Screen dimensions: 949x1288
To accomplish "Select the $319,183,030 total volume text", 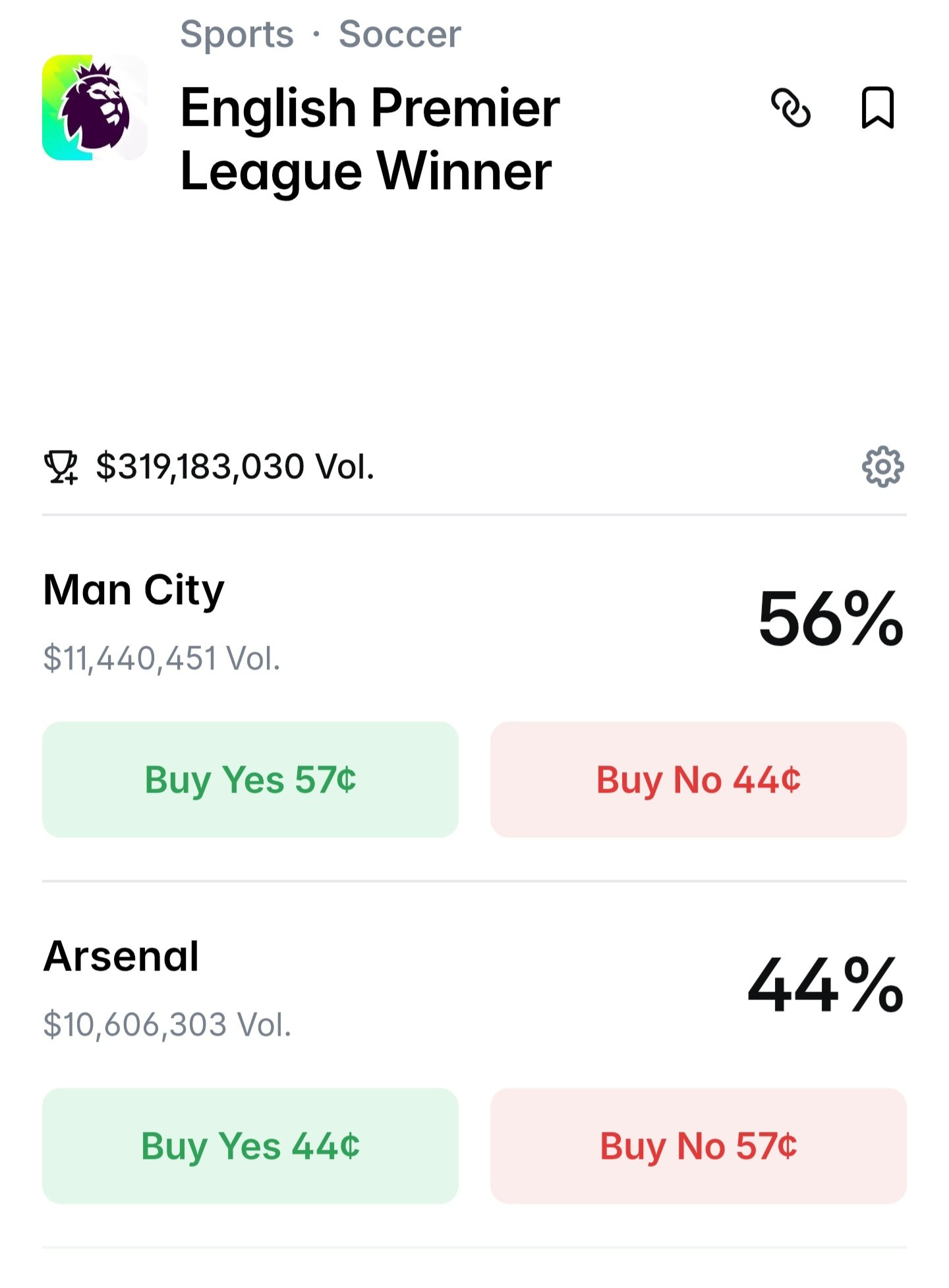I will tap(235, 467).
